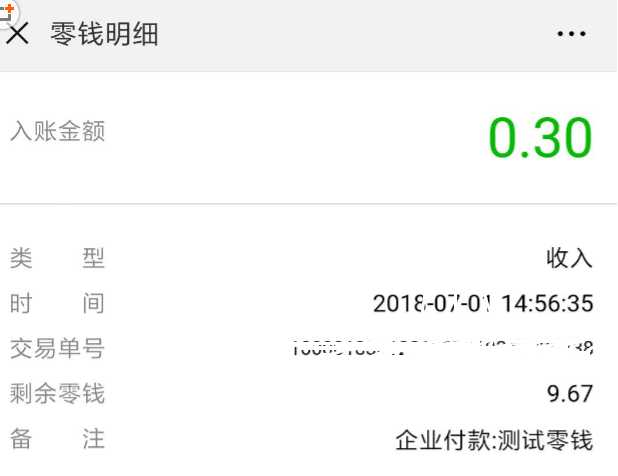Click the partial icon in top-left corner
Image resolution: width=618 pixels, height=476 pixels.
click(8, 13)
